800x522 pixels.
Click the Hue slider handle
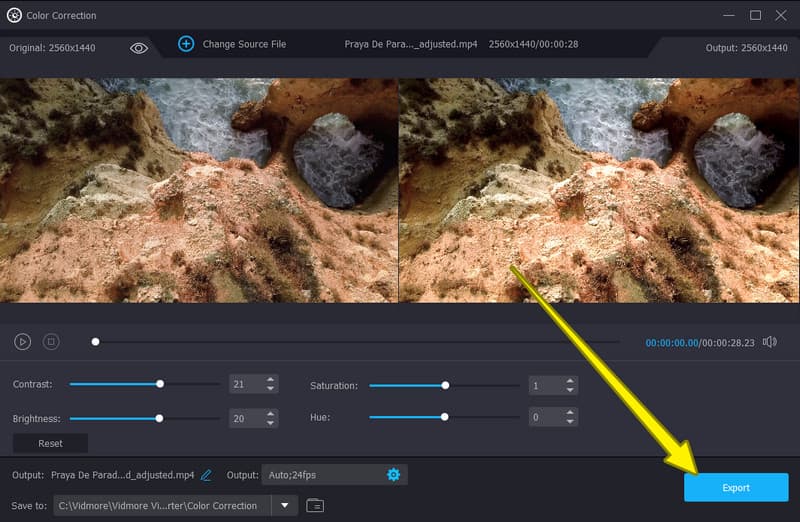tap(445, 417)
